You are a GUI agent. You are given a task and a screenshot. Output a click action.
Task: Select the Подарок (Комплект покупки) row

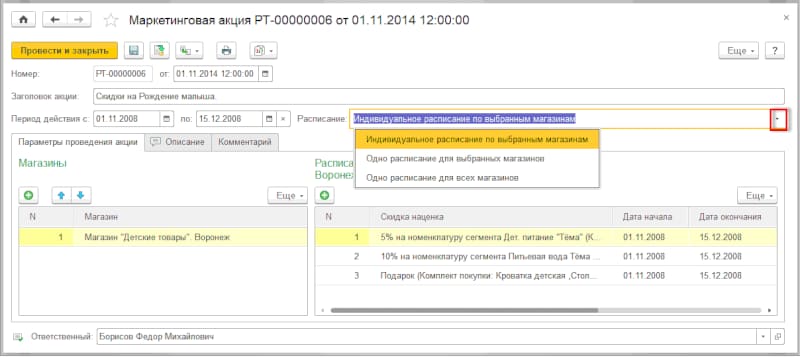[546, 275]
